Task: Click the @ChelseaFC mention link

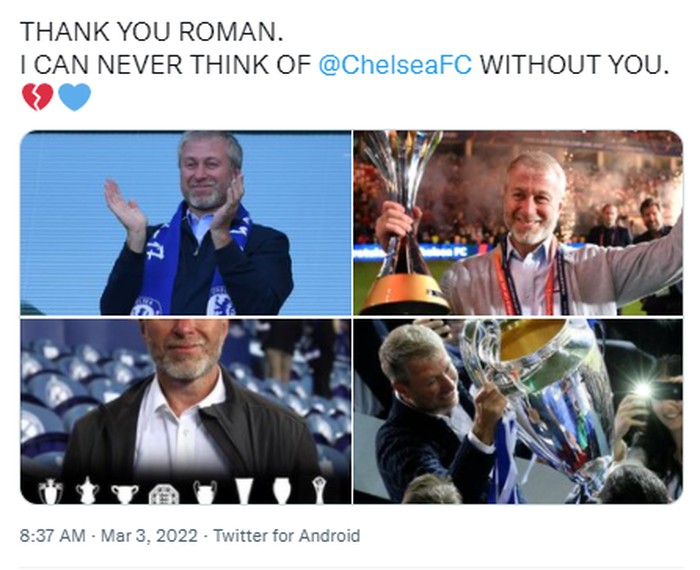Action: pyautogui.click(x=396, y=65)
